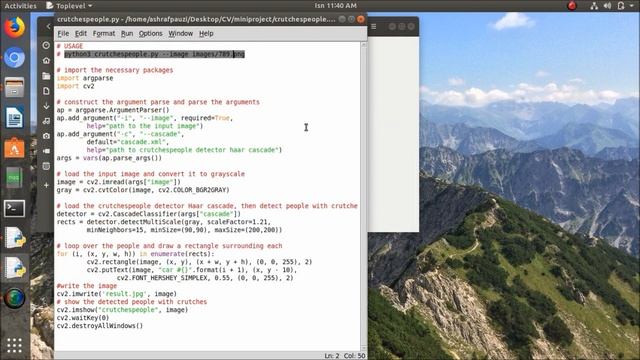Open volume control in top bar
This screenshot has height=360, width=640.
click(x=607, y=6)
